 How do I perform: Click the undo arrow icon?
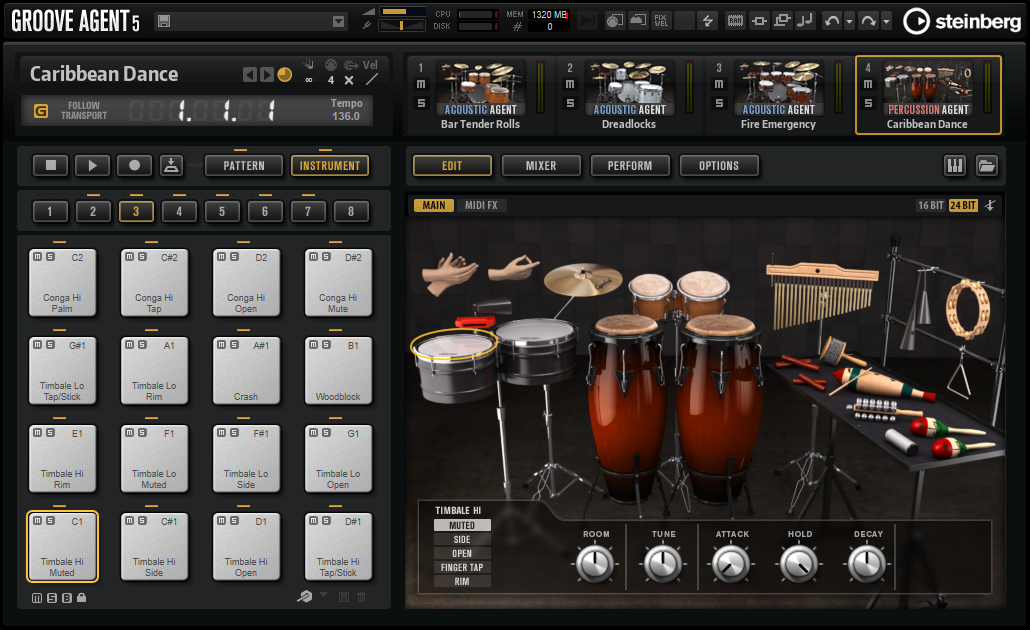(x=832, y=21)
